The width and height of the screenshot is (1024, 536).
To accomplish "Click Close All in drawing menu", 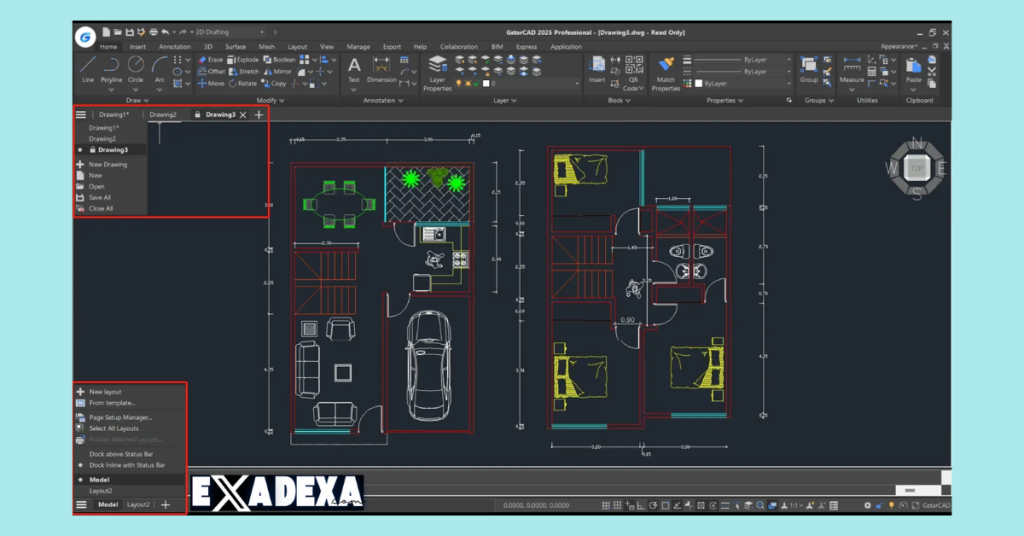I will (x=101, y=208).
